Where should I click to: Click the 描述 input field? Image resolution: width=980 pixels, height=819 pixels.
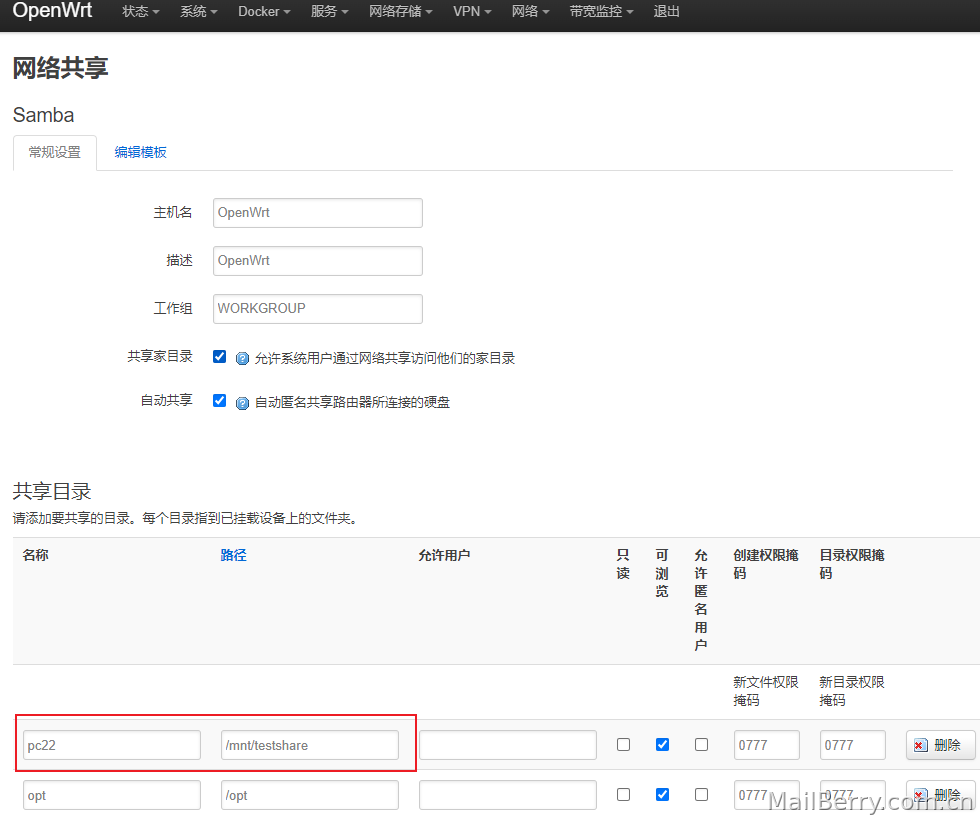(x=318, y=261)
